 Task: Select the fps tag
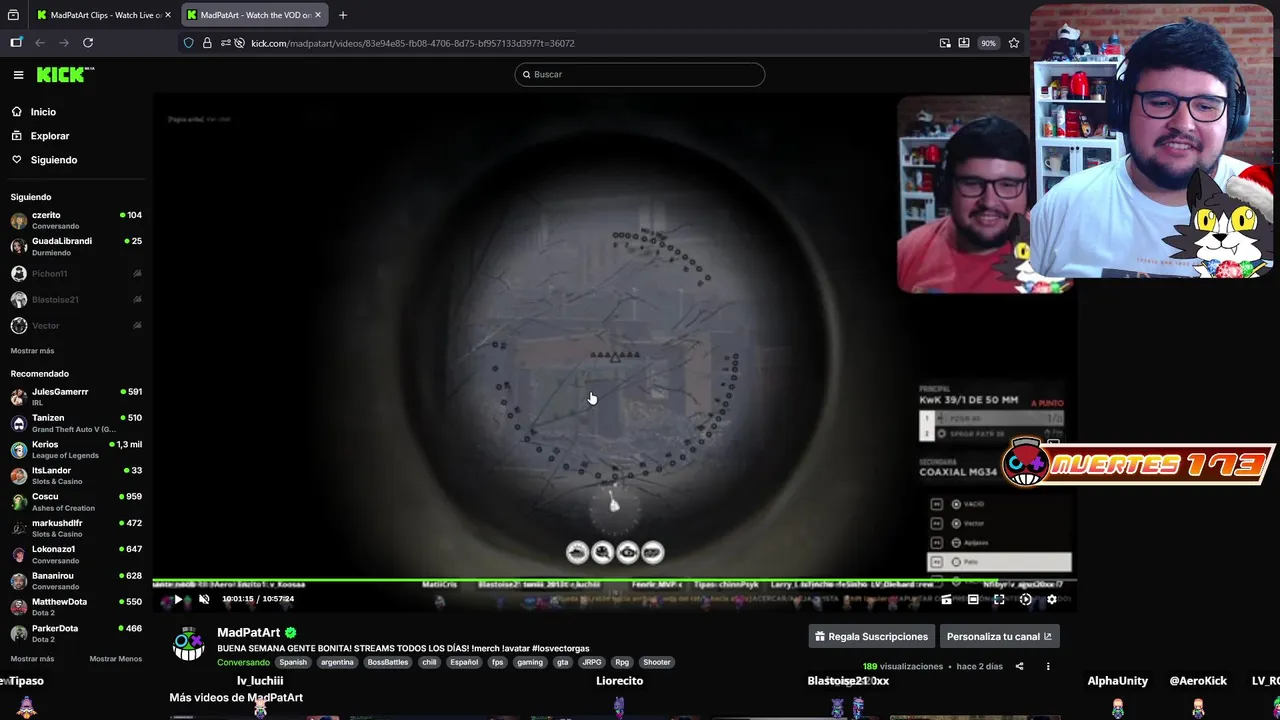pos(498,662)
